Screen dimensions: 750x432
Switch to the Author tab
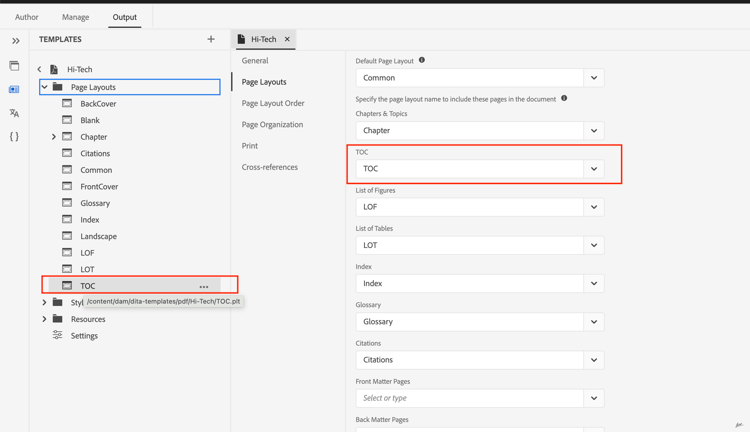(x=27, y=17)
